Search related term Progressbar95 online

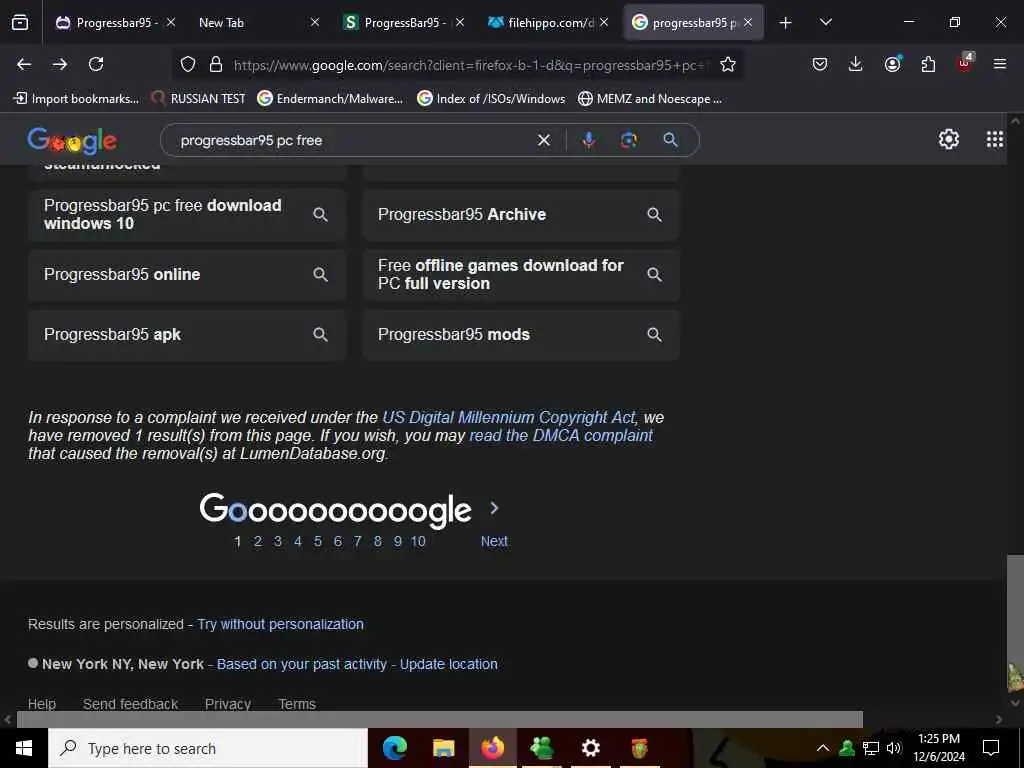pyautogui.click(x=187, y=274)
